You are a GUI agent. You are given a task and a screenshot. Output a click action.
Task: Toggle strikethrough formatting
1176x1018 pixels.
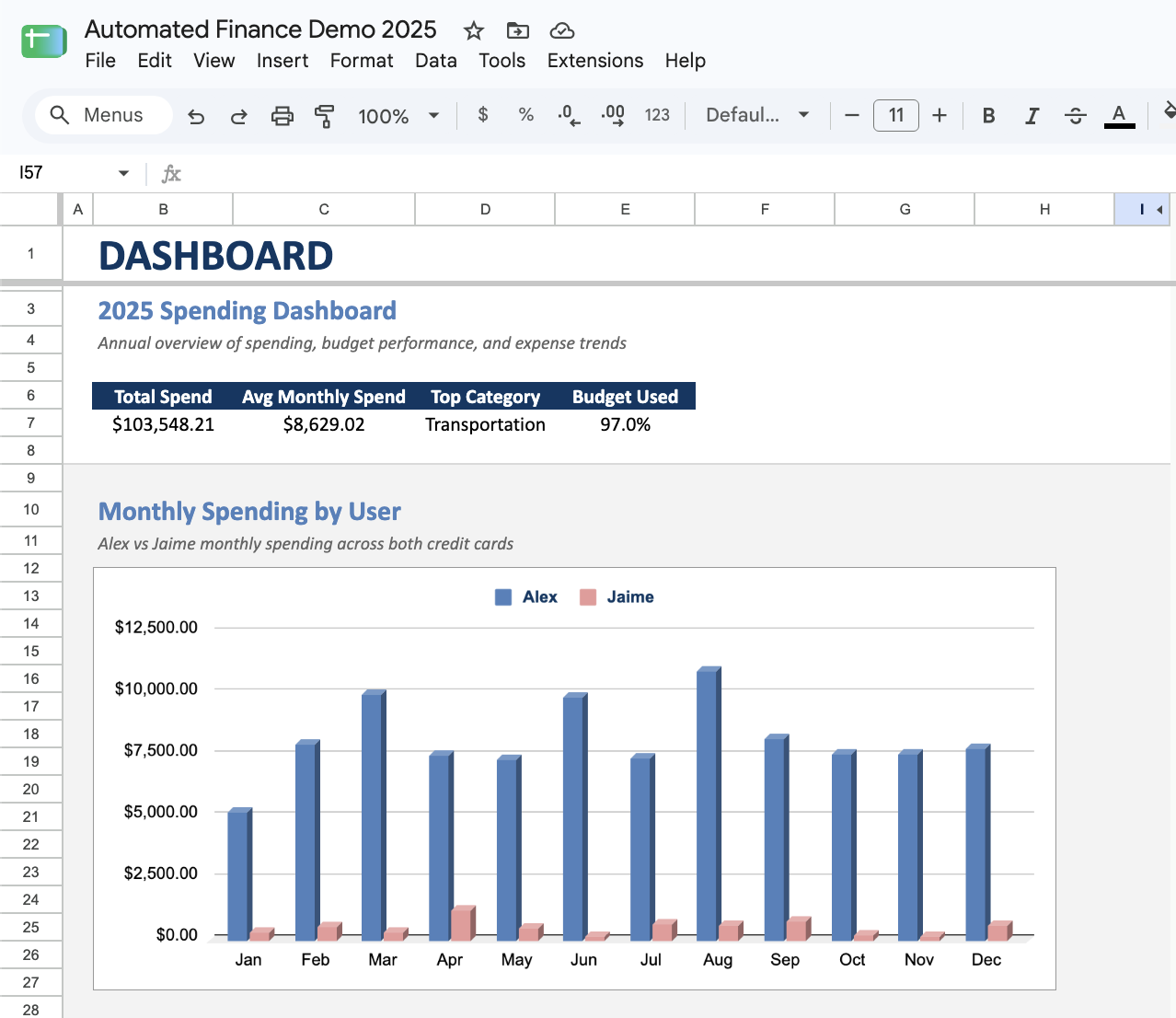coord(1076,115)
